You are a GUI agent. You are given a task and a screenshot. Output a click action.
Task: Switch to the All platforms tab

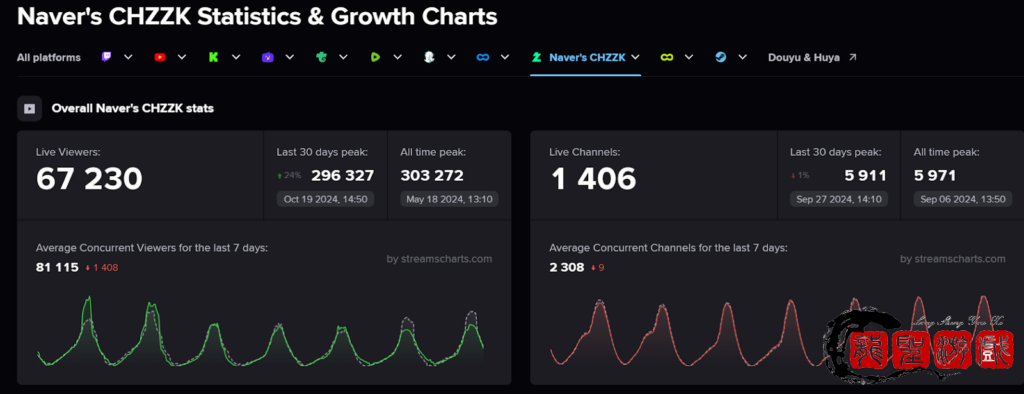[x=49, y=57]
